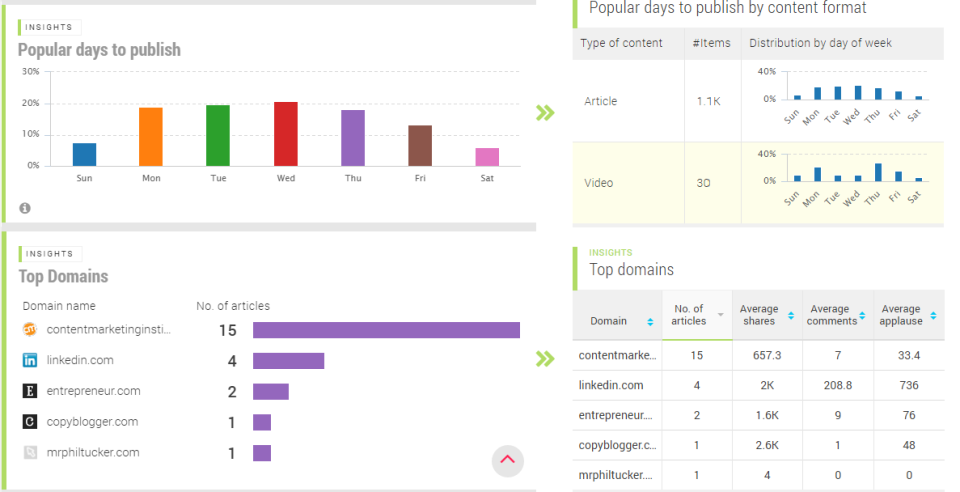This screenshot has width=960, height=492.
Task: Select the red Wed bar in chart
Action: (286, 134)
